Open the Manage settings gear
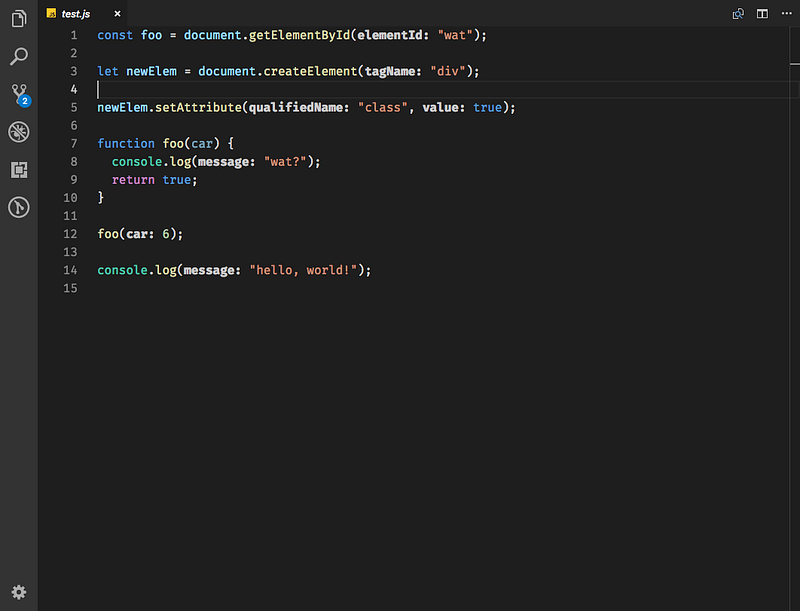 coord(19,591)
